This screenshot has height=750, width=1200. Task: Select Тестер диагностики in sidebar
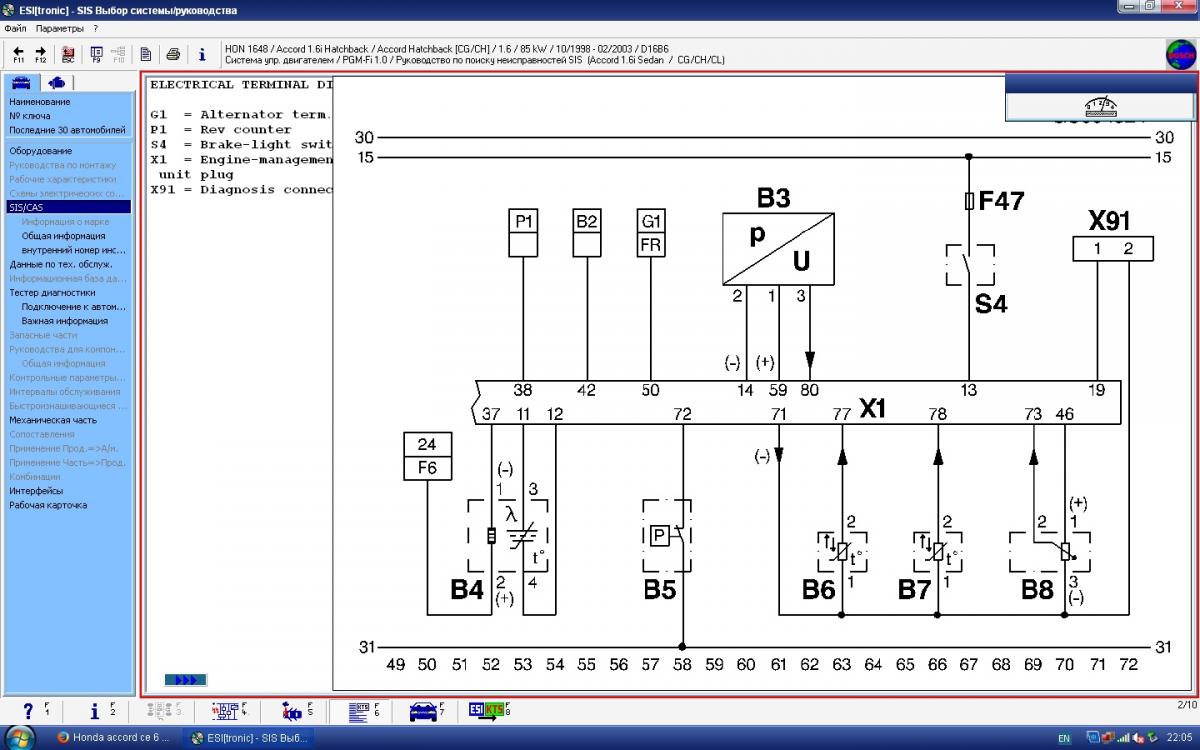[52, 293]
